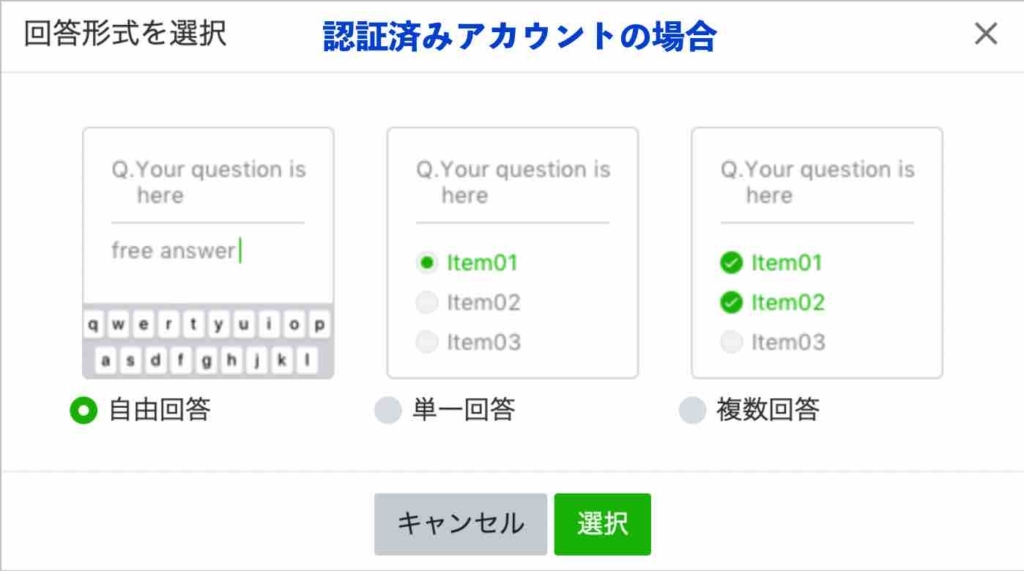Select the 複数回答 radio button
Viewport: 1024px width, 571px height.
point(692,410)
